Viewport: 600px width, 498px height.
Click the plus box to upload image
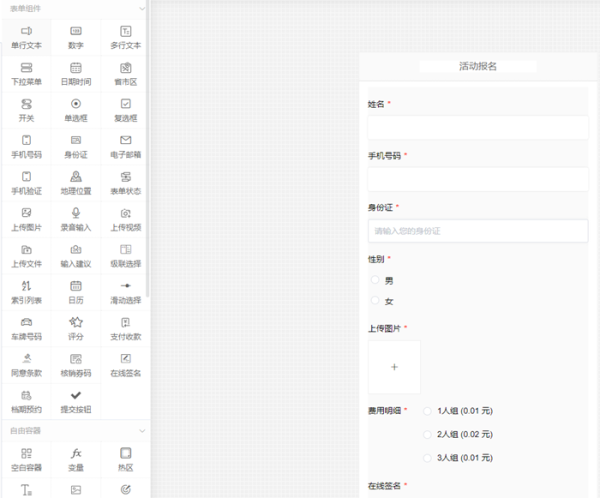[x=394, y=367]
